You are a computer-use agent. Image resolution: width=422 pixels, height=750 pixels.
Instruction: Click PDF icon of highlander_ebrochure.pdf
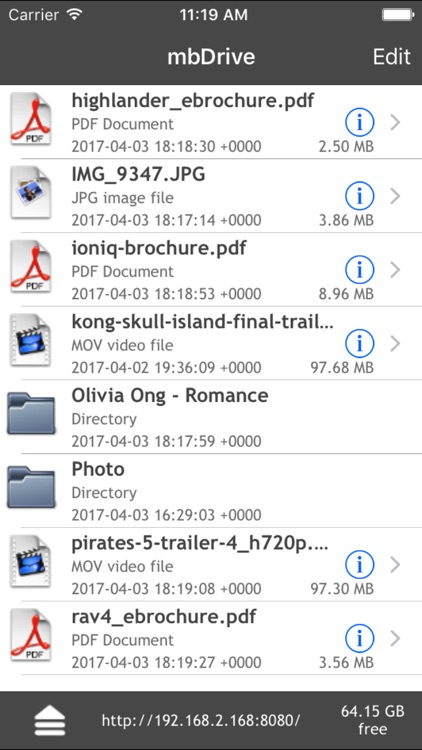(x=31, y=119)
